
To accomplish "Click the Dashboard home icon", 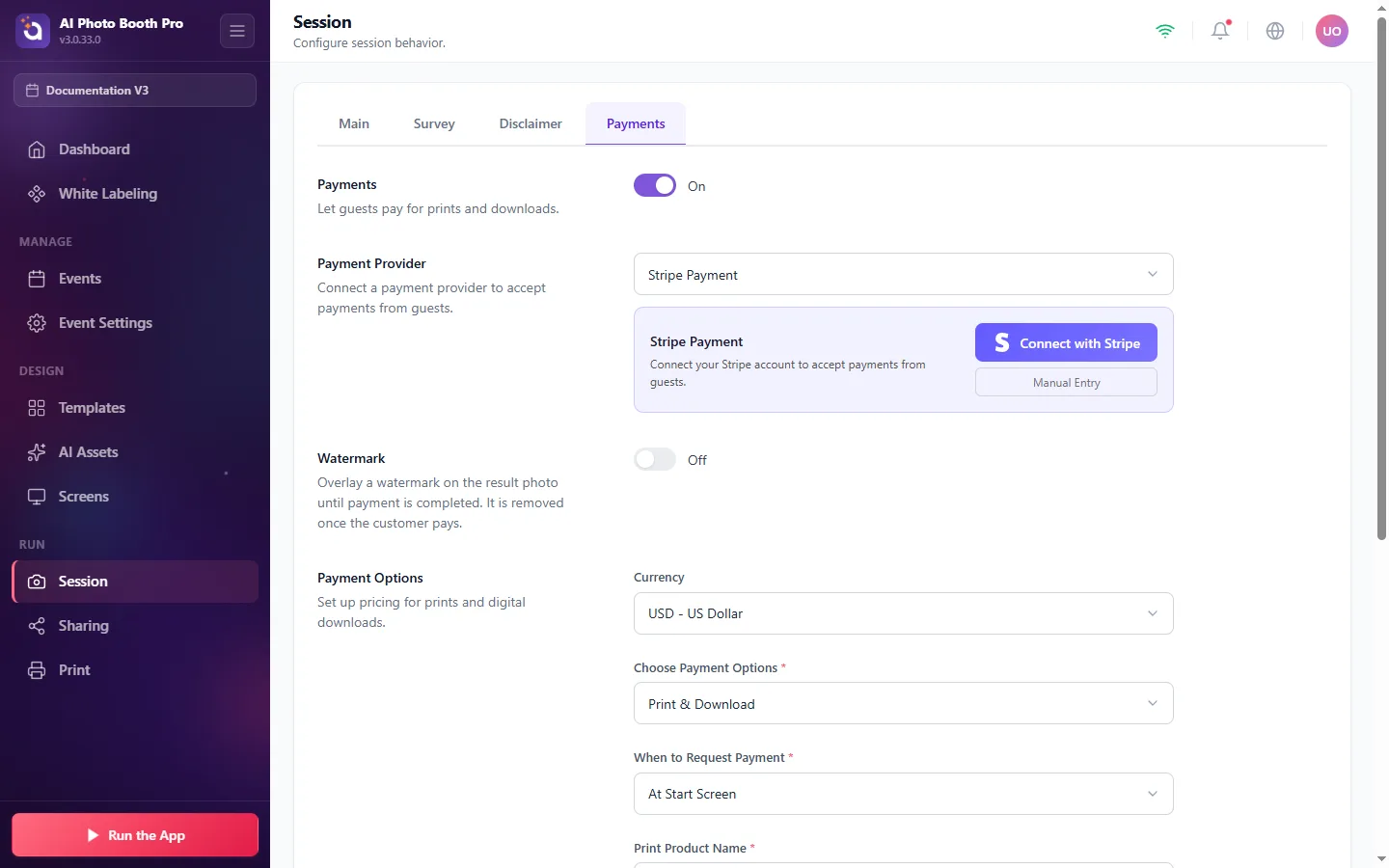I will tap(37, 149).
